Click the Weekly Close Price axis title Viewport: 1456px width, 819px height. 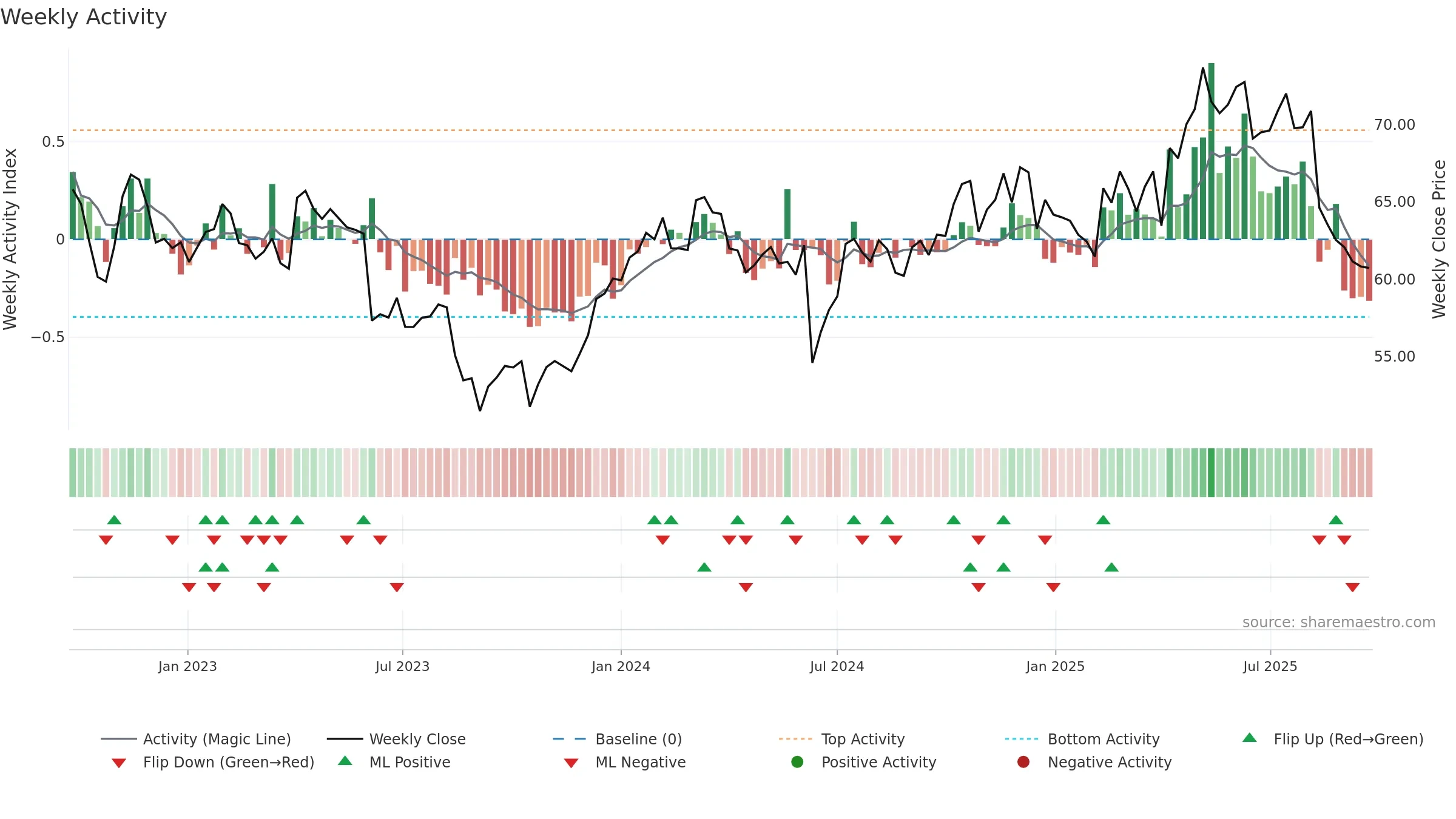pos(1439,239)
